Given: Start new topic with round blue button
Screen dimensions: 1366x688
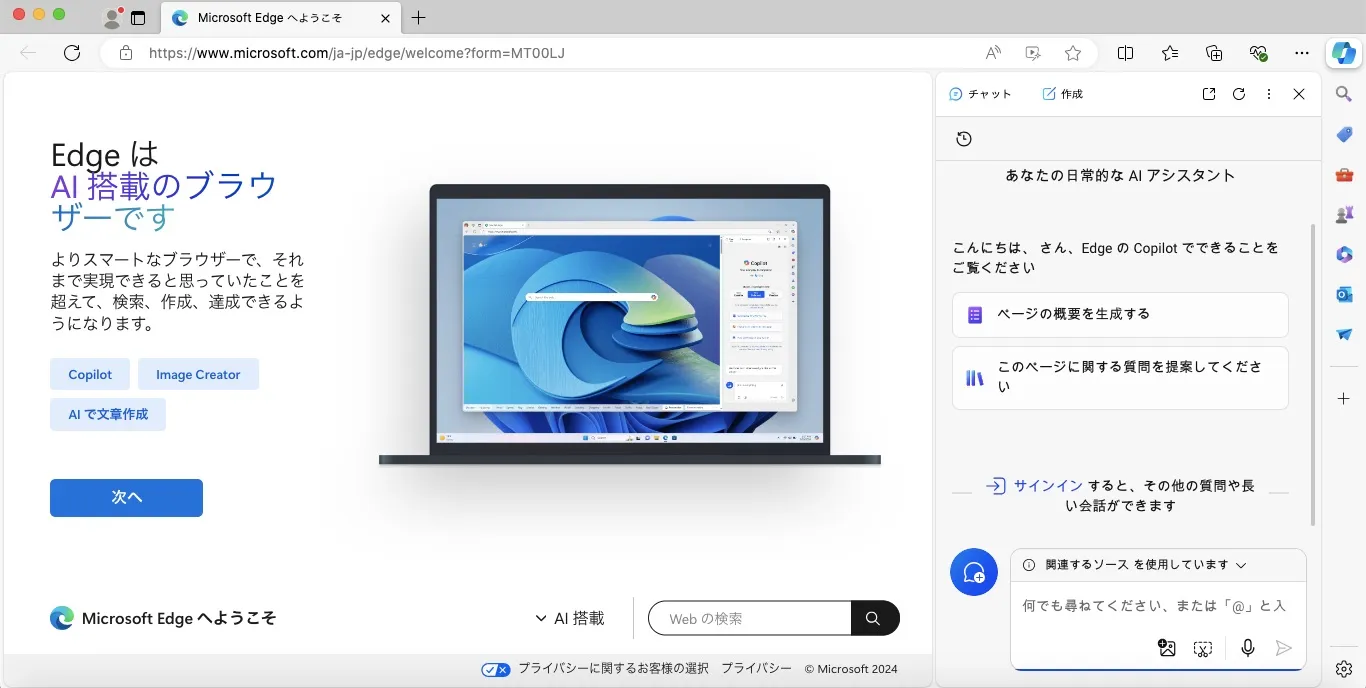Looking at the screenshot, I should (x=974, y=572).
